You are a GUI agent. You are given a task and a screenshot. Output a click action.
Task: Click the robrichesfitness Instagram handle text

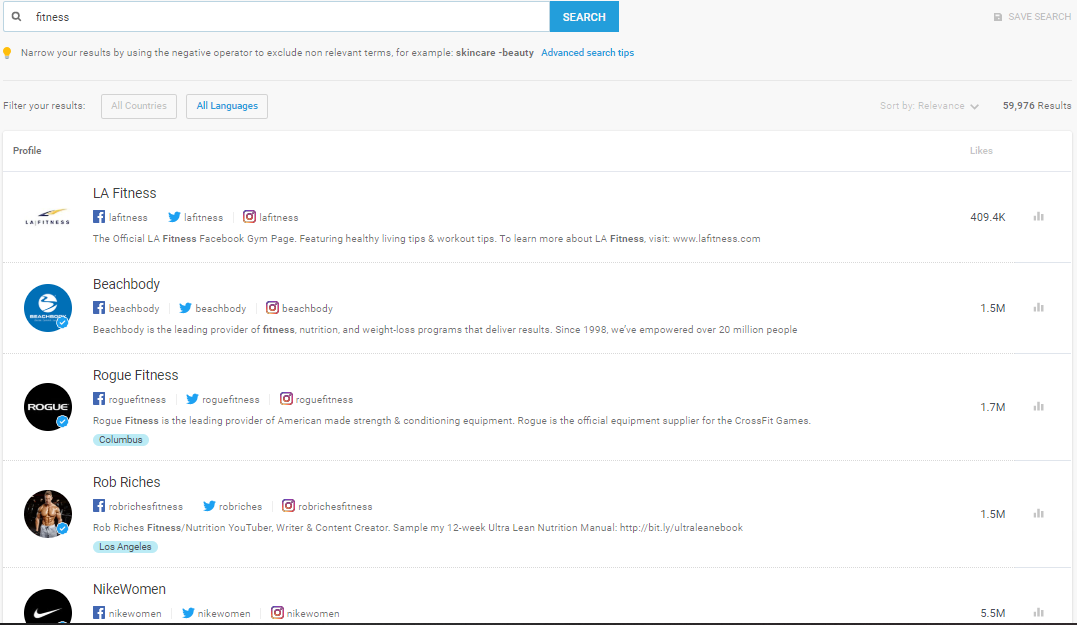(335, 506)
